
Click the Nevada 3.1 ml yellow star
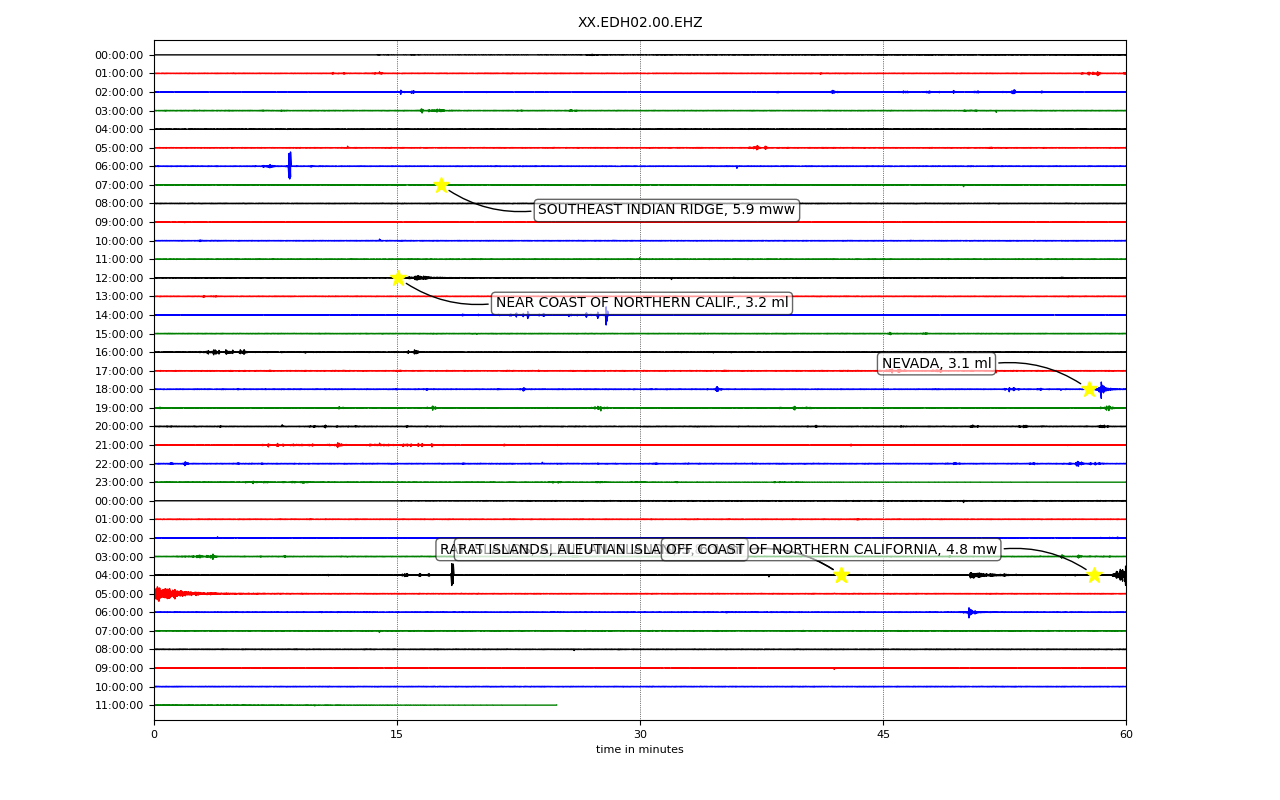tap(1089, 389)
